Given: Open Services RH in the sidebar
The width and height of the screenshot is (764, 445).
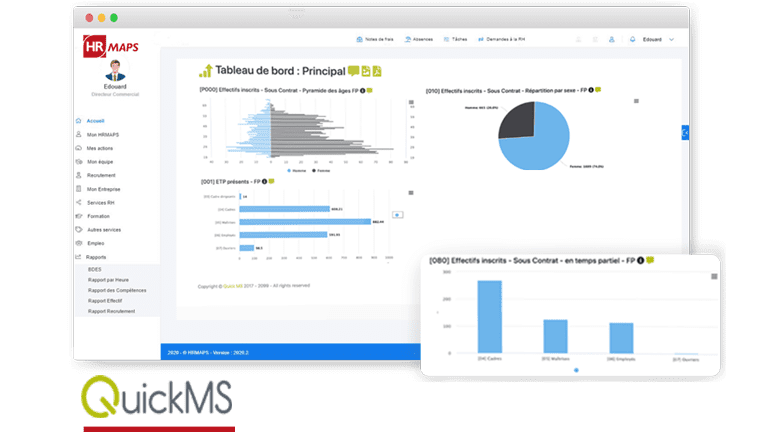Looking at the screenshot, I should point(101,203).
